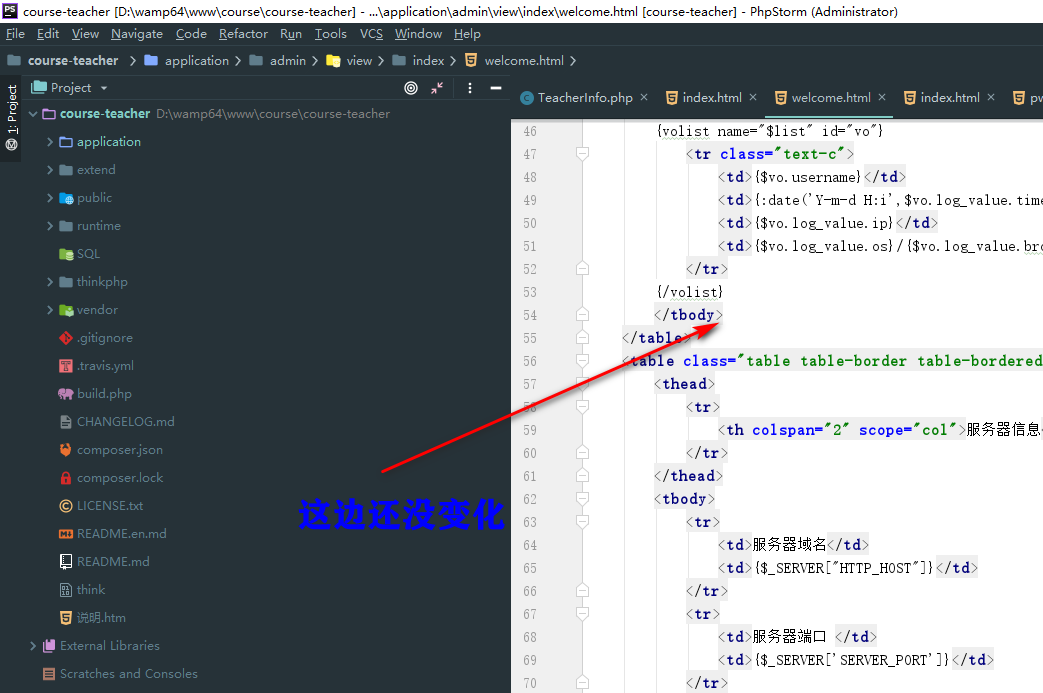
Task: Expand the thinkphp folder
Action: [50, 282]
